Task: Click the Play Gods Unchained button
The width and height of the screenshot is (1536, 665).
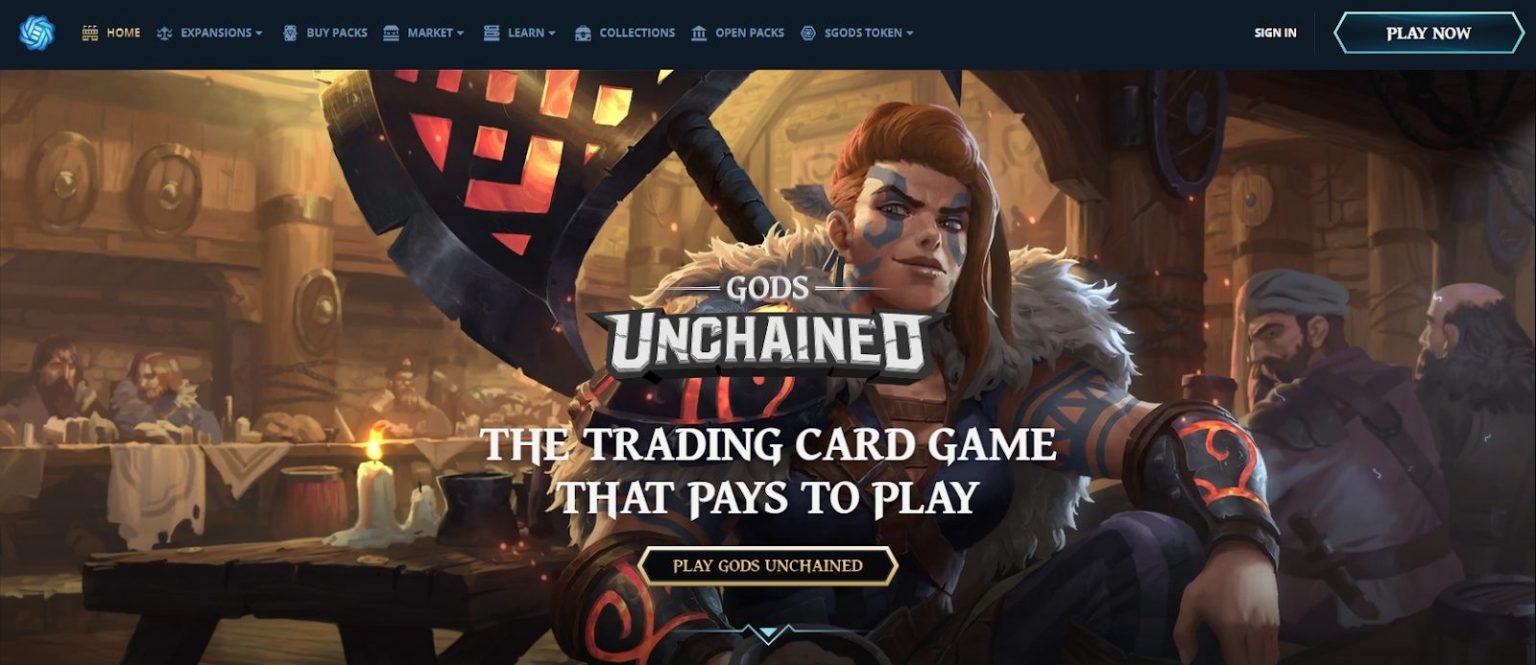Action: (767, 566)
